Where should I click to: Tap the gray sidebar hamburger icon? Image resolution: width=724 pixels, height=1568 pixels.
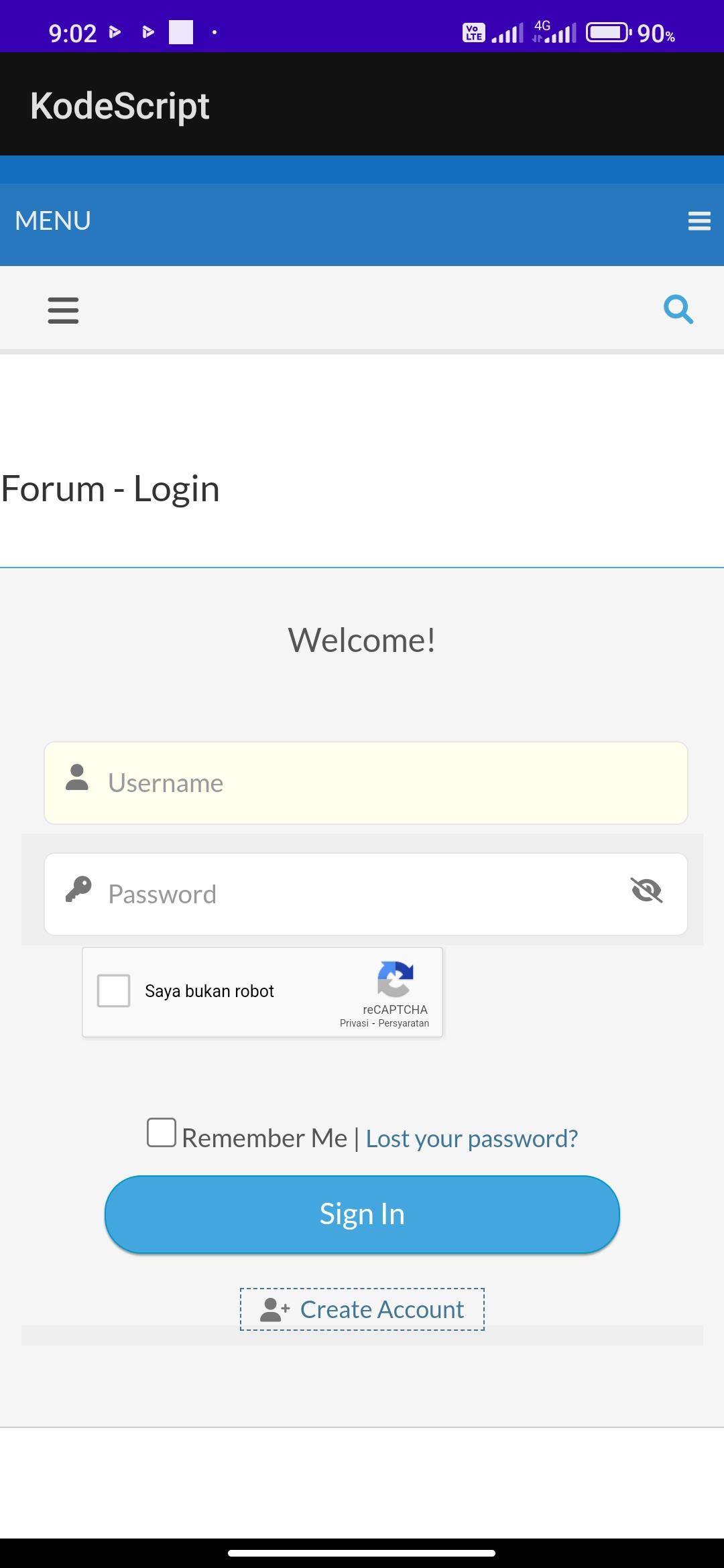pos(63,310)
